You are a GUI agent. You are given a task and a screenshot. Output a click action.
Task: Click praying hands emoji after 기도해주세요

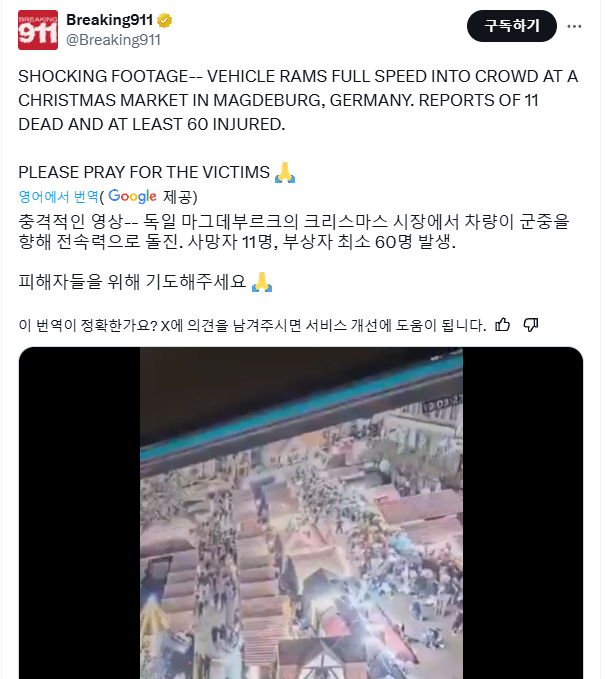click(262, 282)
